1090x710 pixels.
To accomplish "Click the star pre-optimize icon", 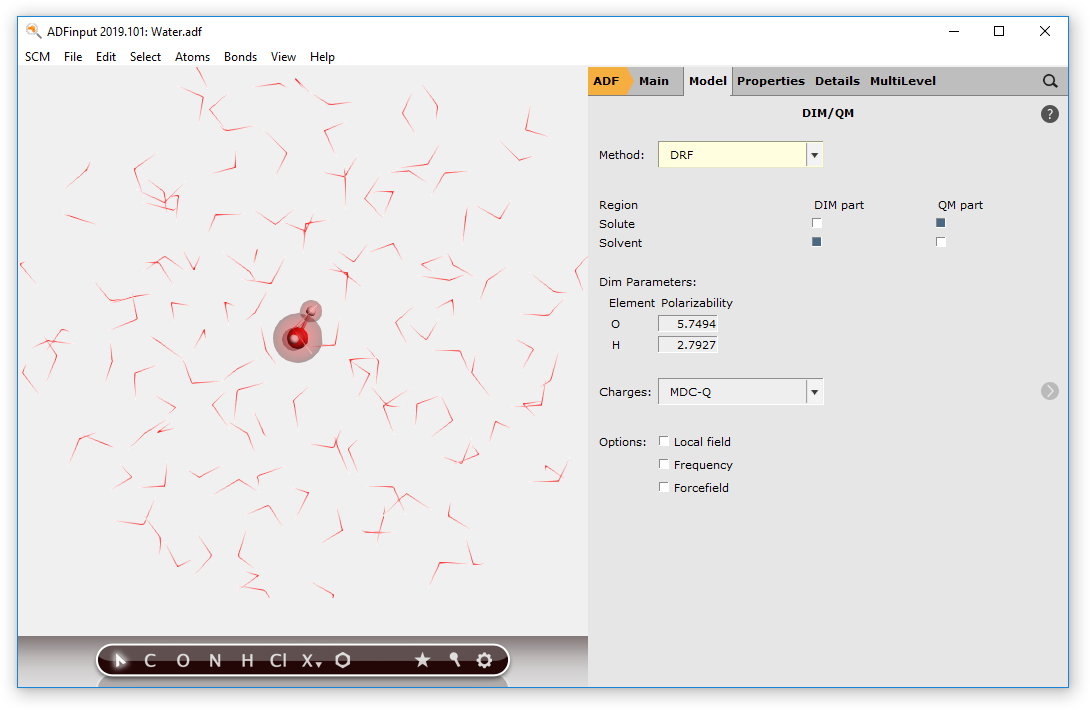I will point(422,660).
